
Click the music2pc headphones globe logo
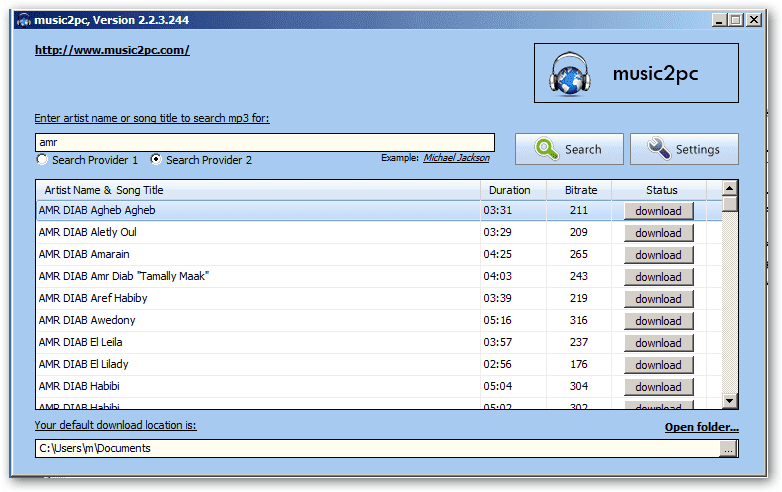(570, 74)
